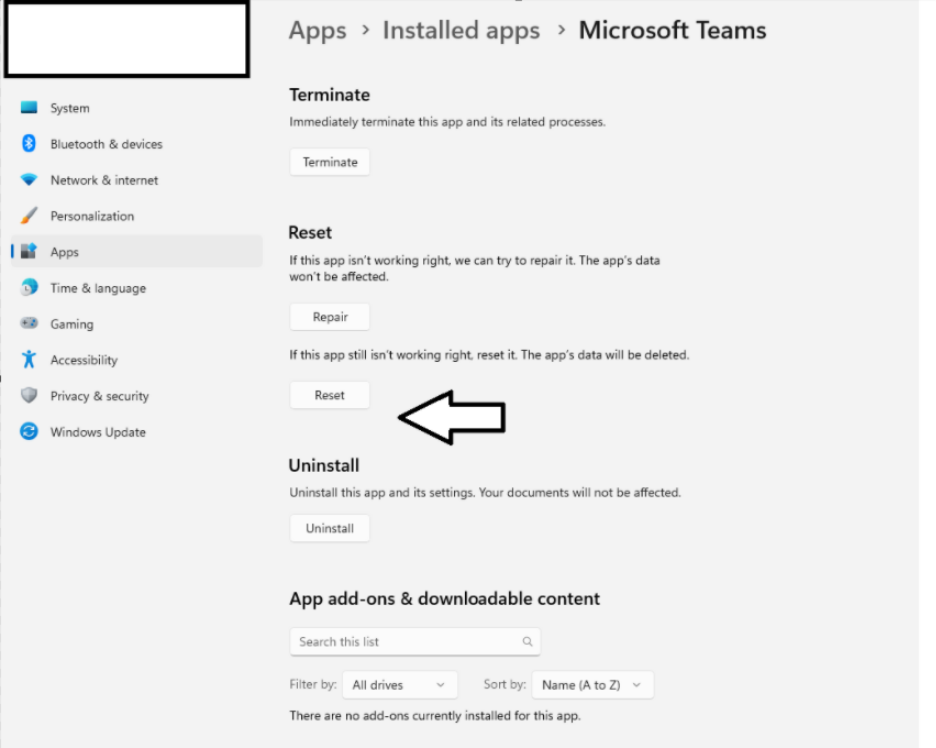Click the Privacy & security shield icon
Screen dimensions: 936x748
point(29,395)
